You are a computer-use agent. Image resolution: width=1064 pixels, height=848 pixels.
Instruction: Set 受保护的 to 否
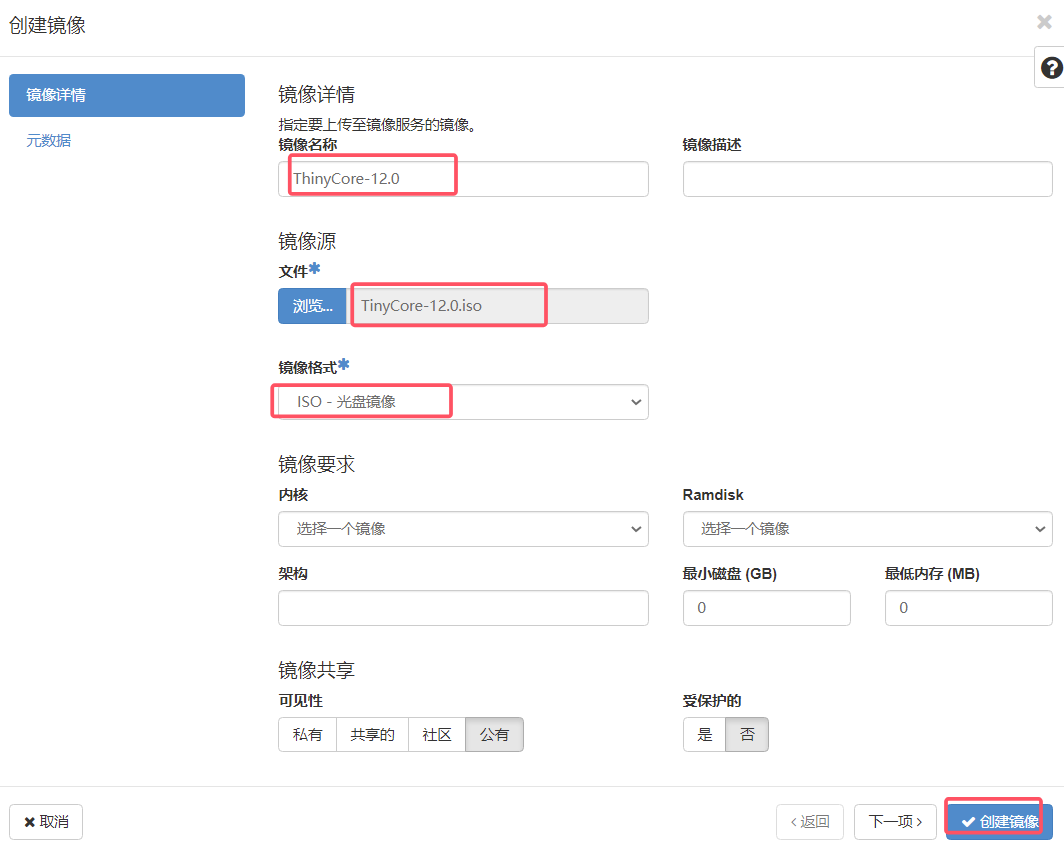[747, 735]
